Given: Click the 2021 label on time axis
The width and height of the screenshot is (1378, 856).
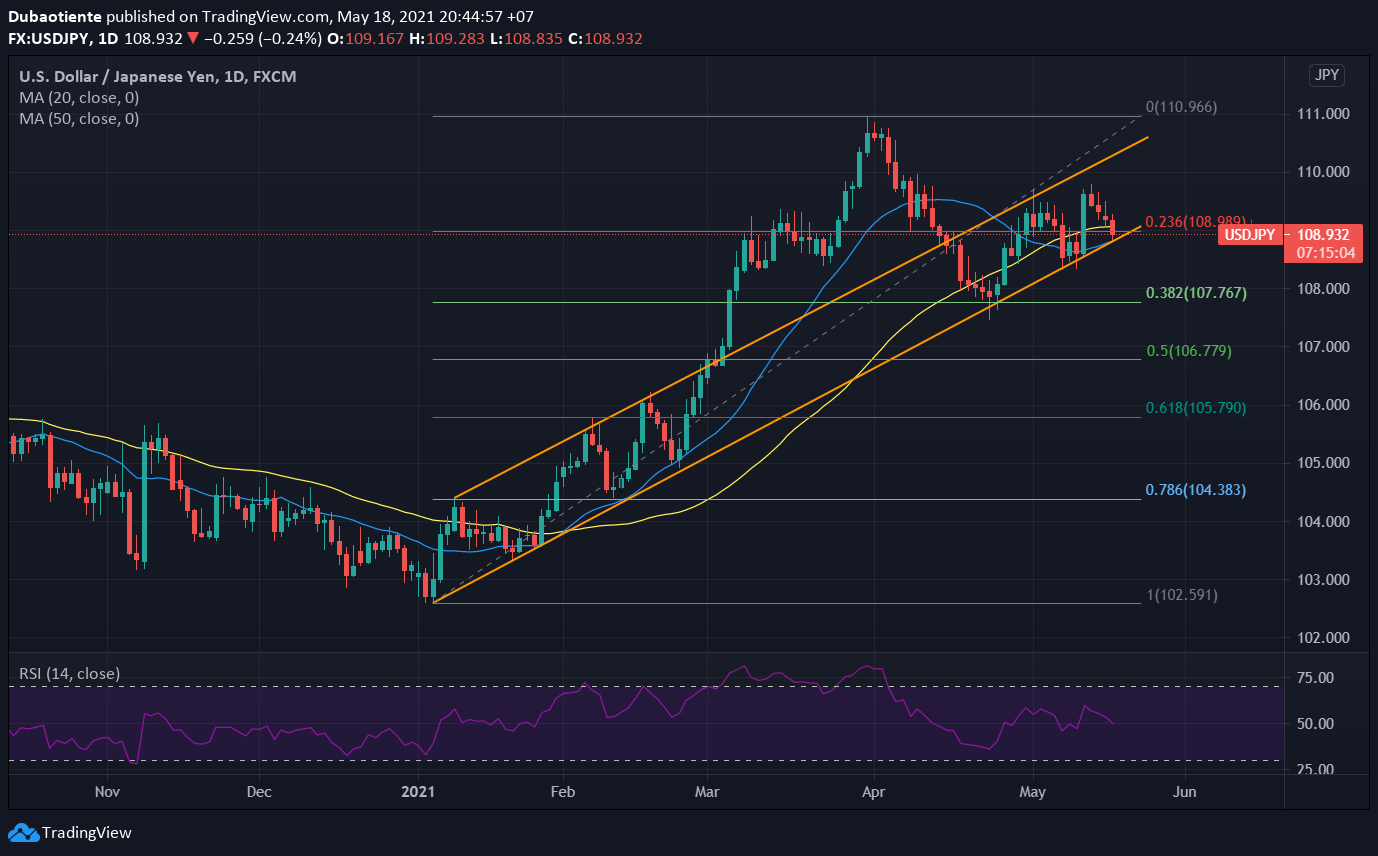Looking at the screenshot, I should pyautogui.click(x=418, y=791).
